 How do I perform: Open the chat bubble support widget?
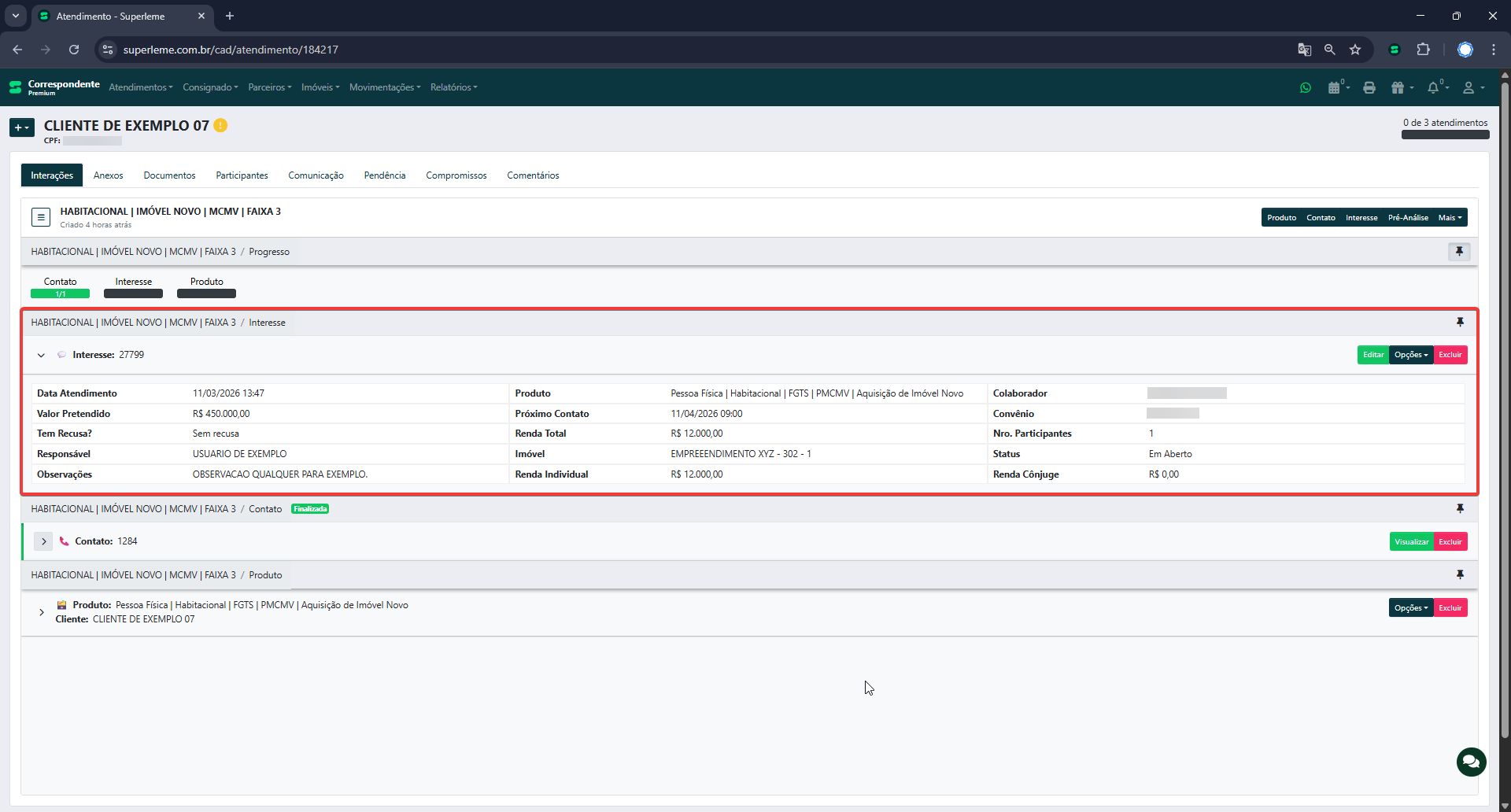(1471, 762)
